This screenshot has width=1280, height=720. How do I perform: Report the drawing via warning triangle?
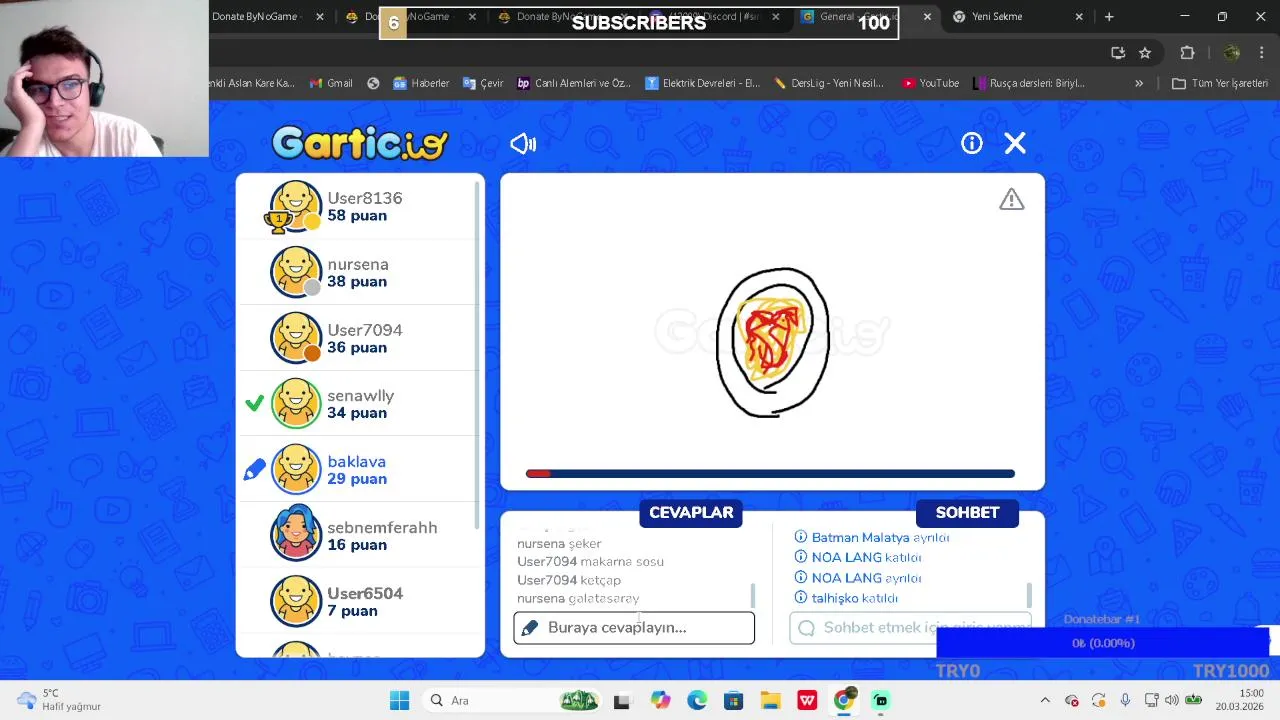[1012, 200]
